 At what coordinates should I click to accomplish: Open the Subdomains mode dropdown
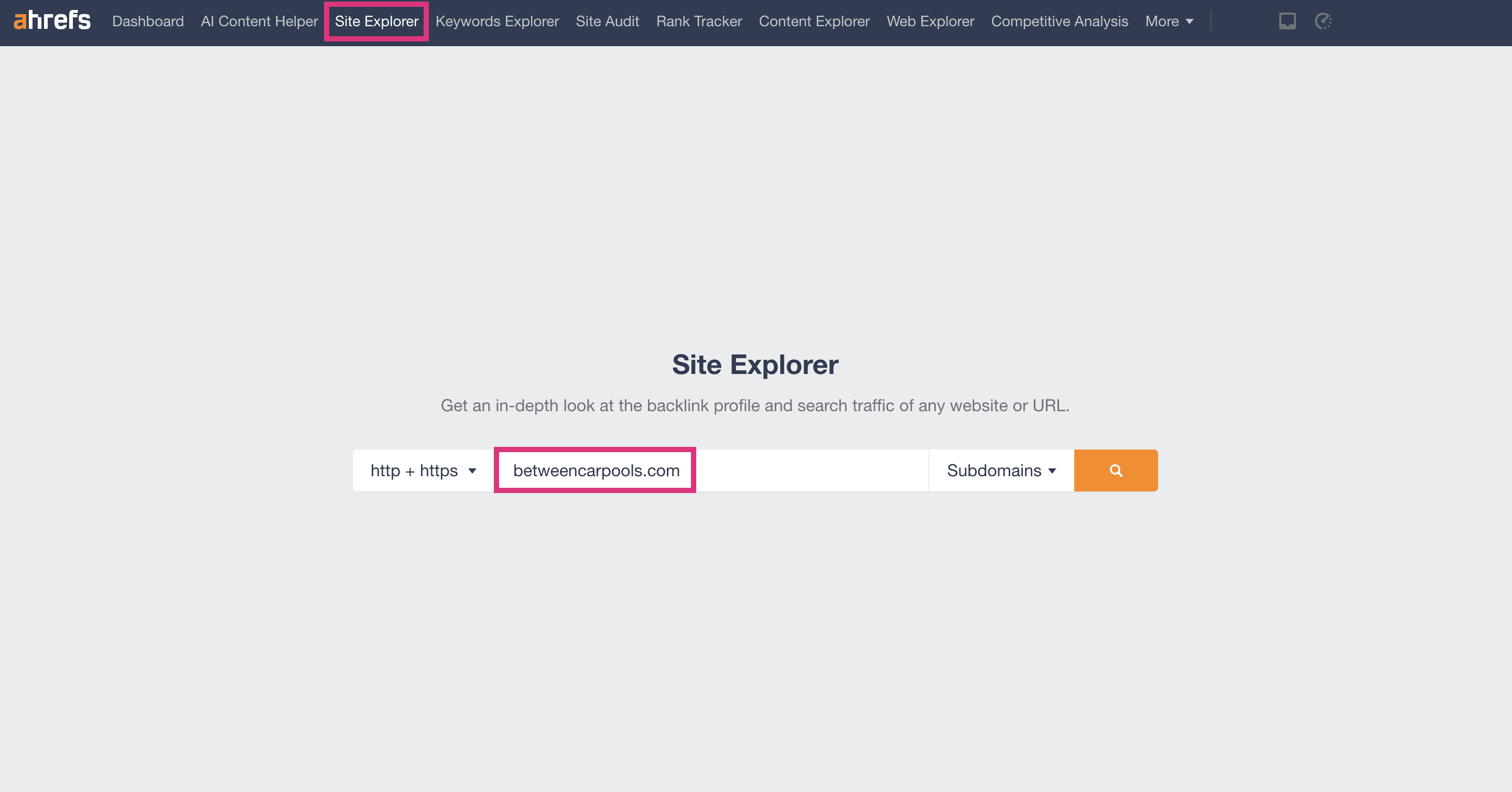coord(1001,470)
